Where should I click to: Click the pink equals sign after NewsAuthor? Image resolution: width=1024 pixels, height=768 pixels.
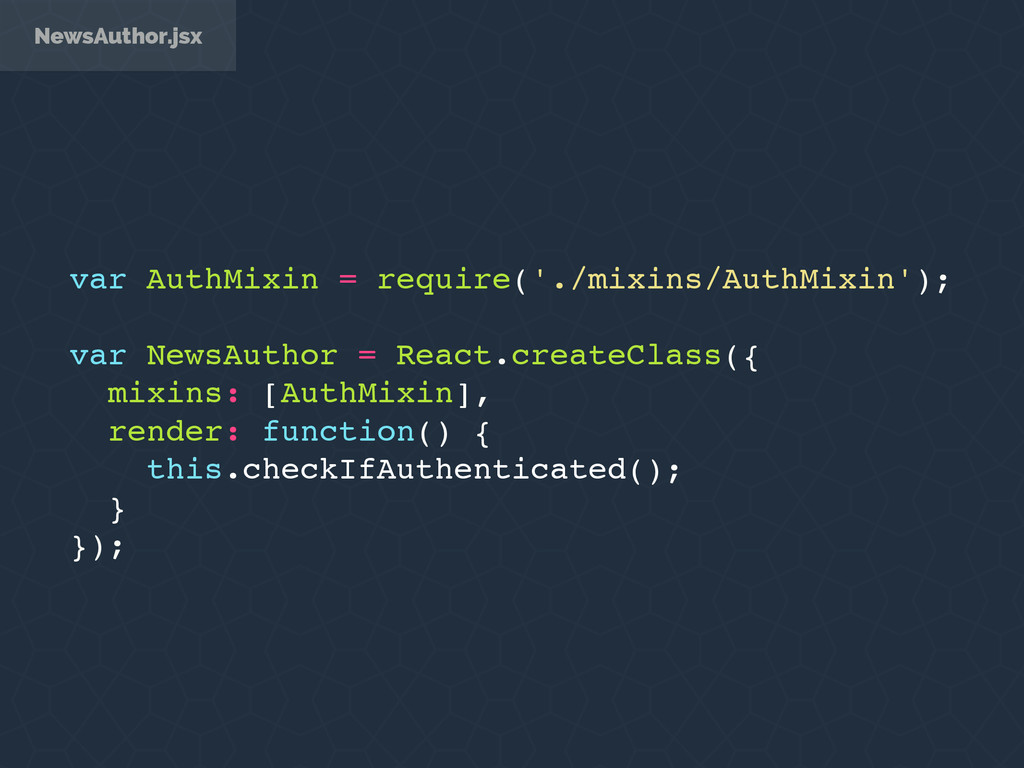click(x=367, y=356)
